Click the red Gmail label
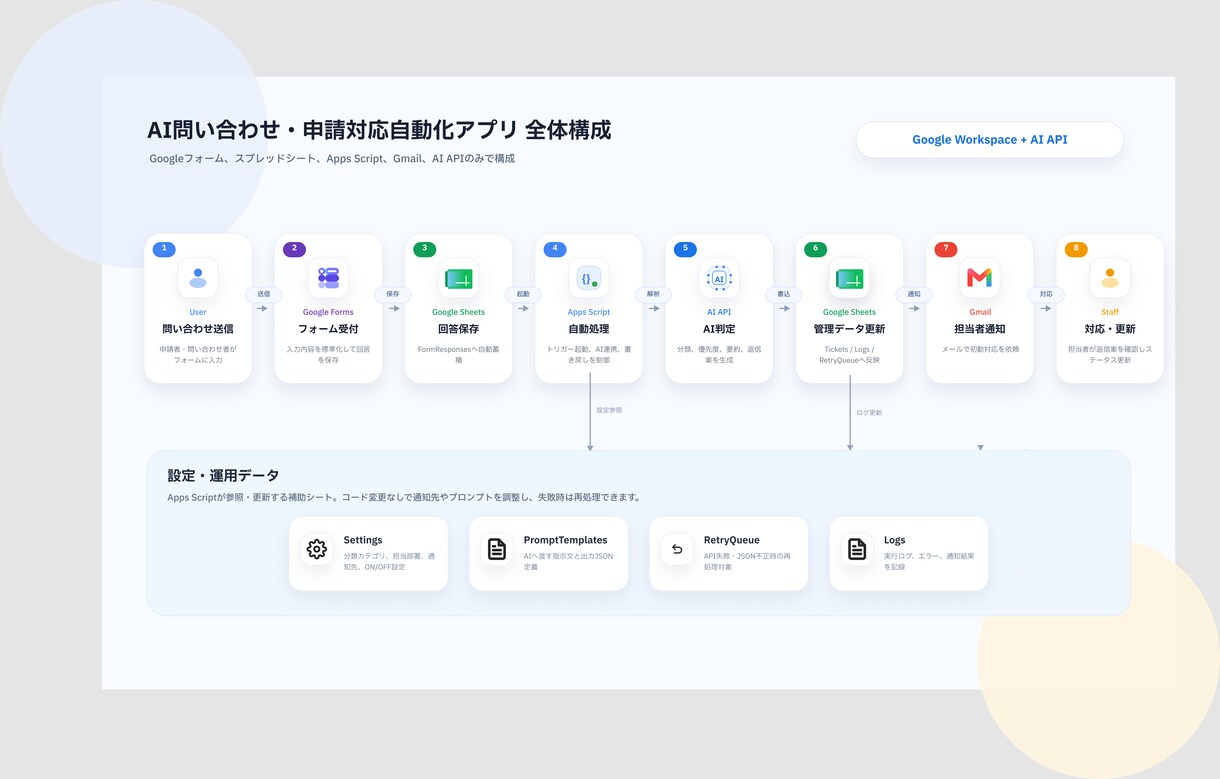This screenshot has width=1220, height=779. (980, 312)
